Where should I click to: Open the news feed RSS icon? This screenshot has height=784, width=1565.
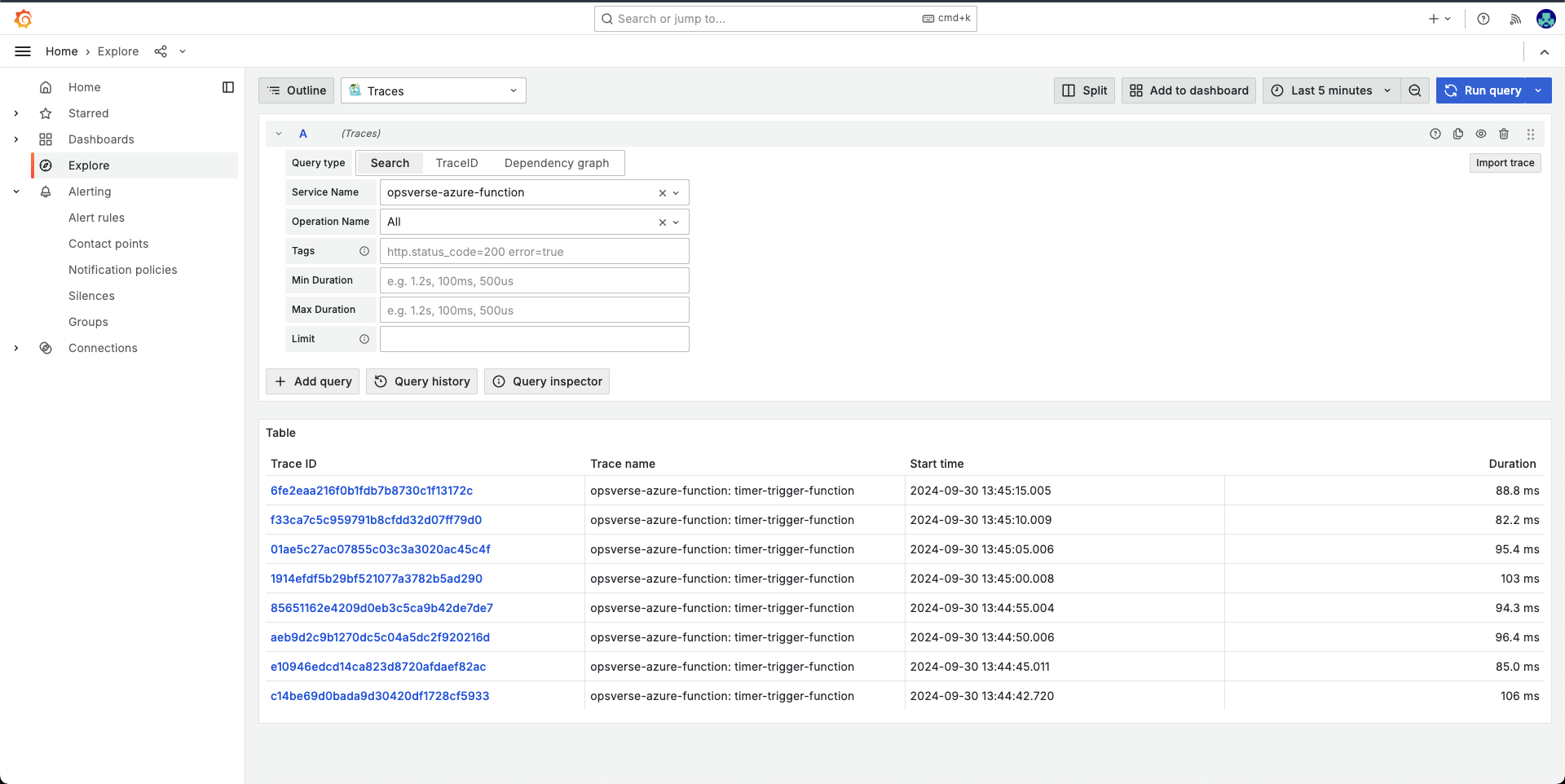1515,19
